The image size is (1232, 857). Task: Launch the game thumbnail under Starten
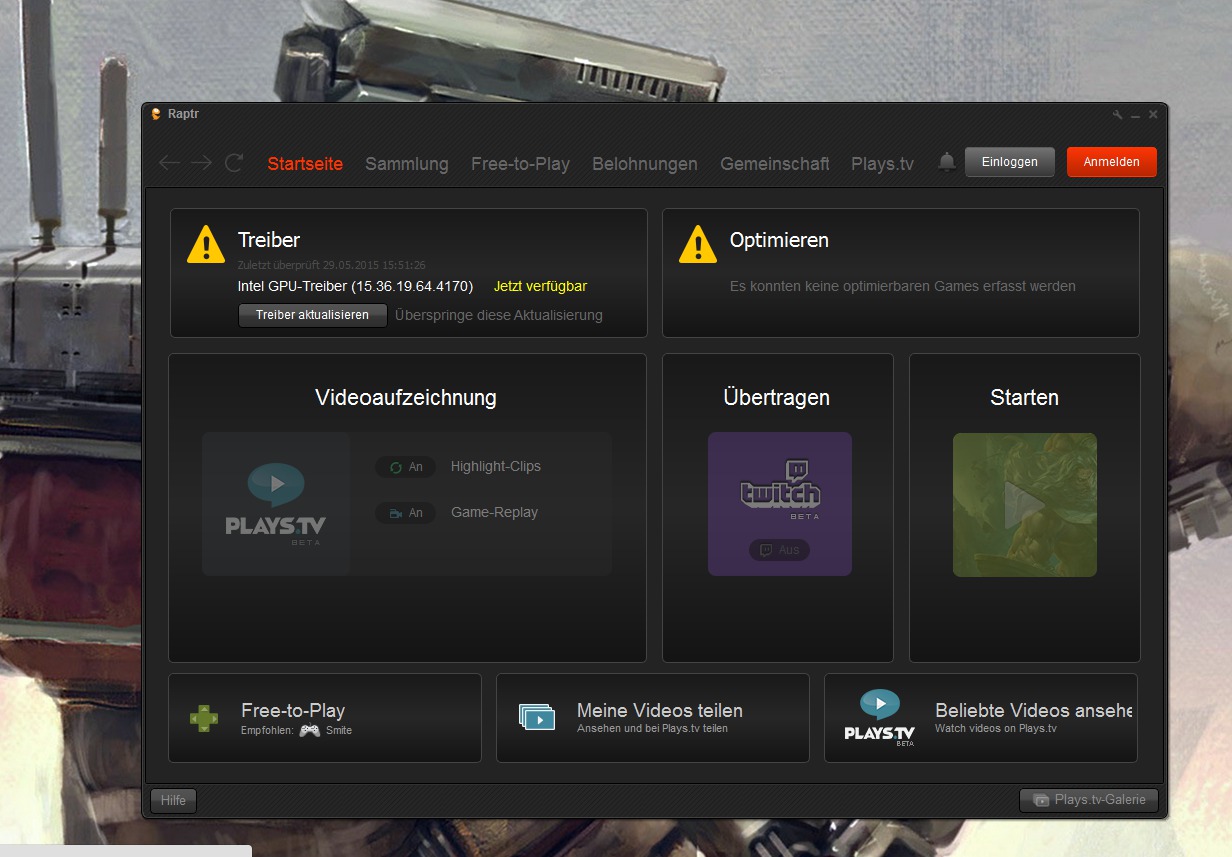click(x=1024, y=504)
